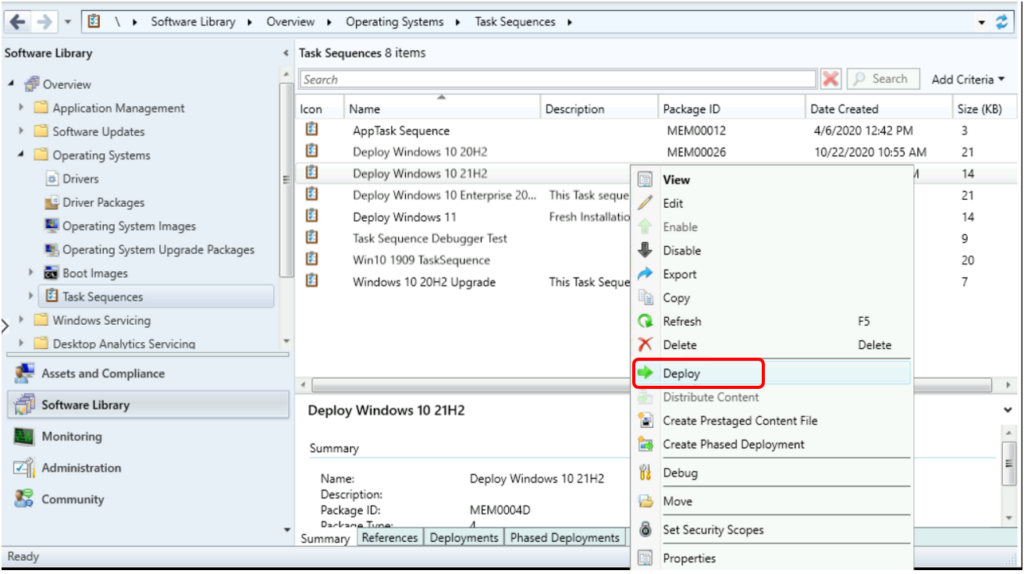Click the refresh icon in address bar
Viewport: 1024px width, 574px height.
coord(1002,22)
